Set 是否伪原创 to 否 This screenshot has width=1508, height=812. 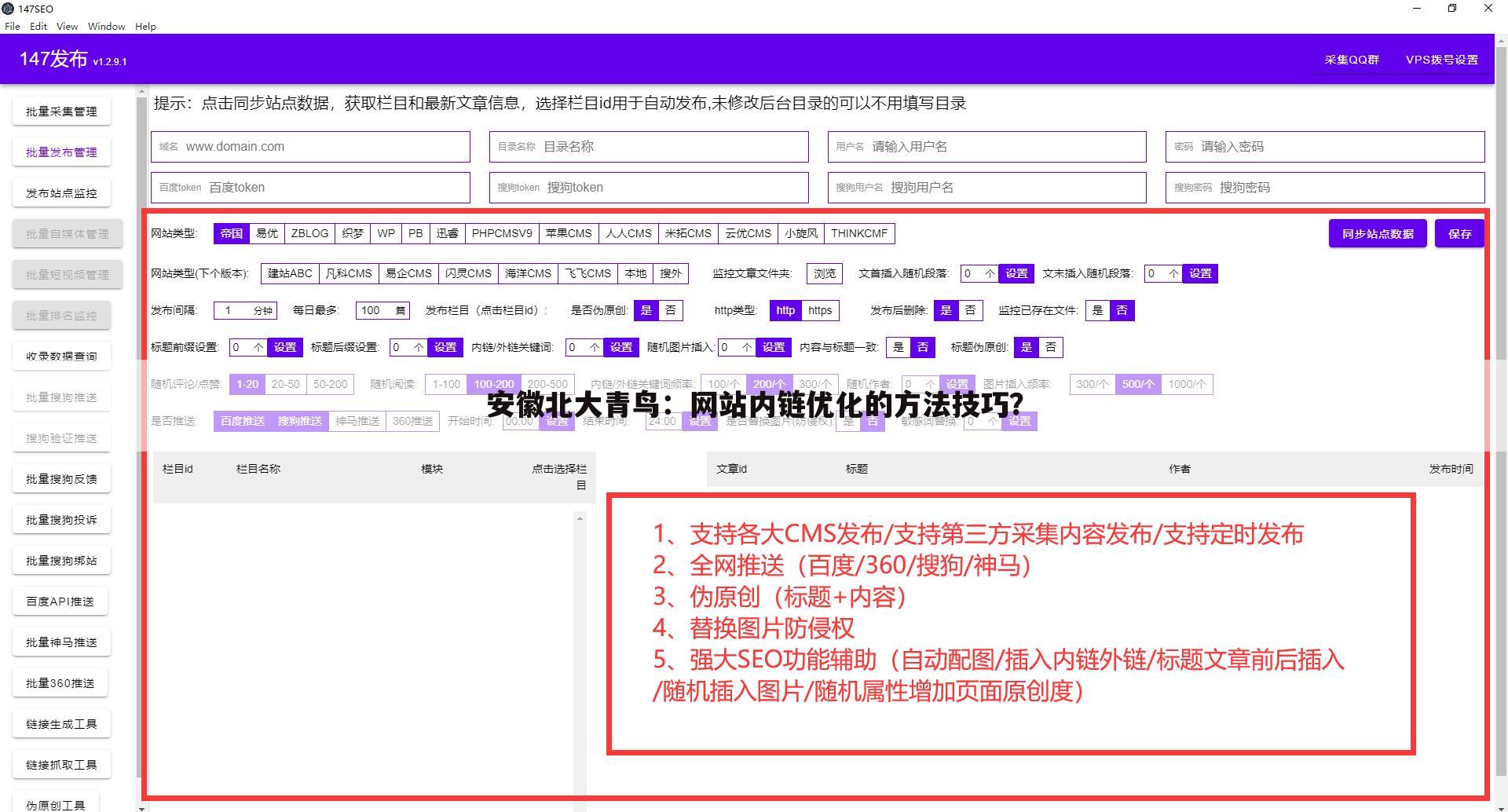[x=670, y=310]
